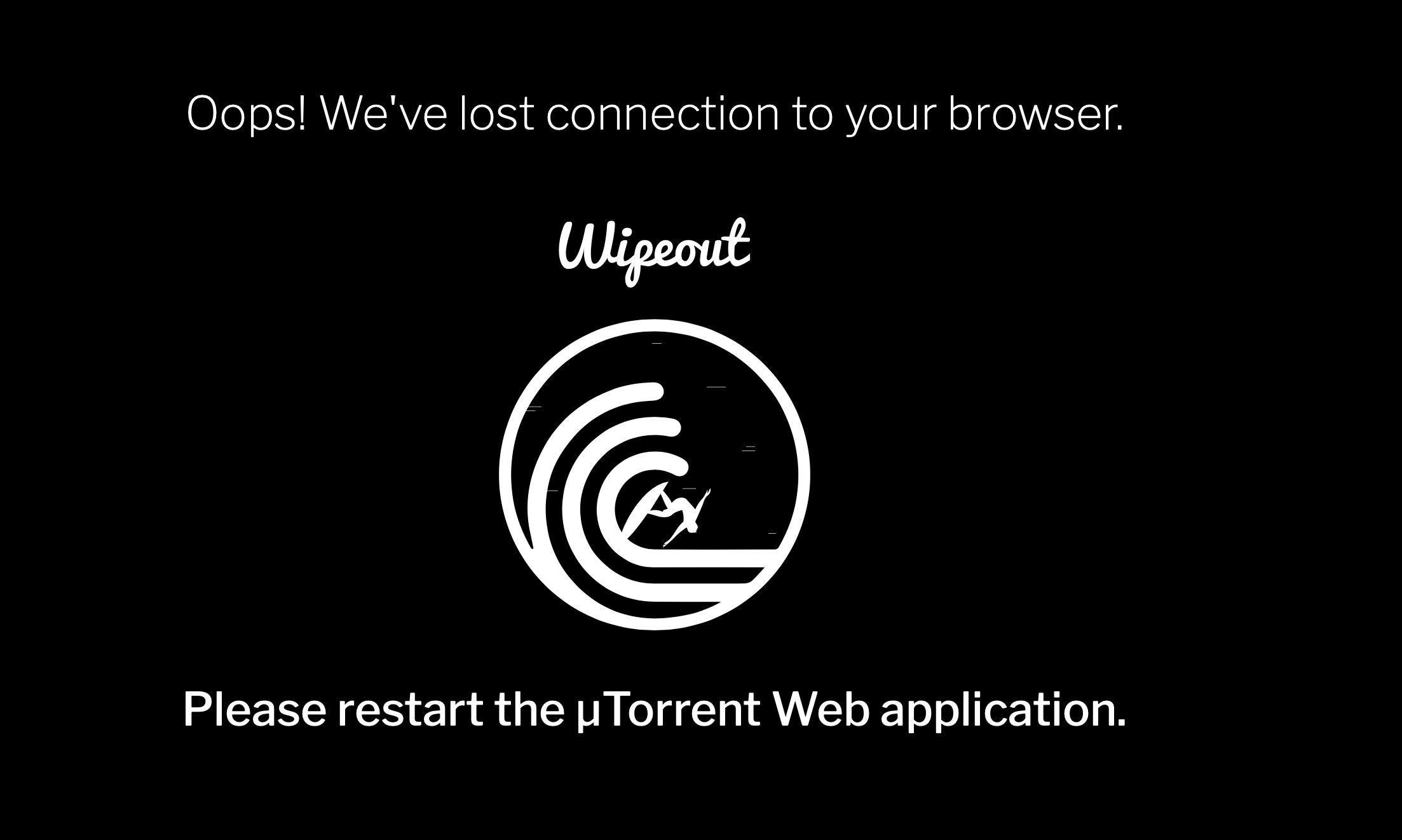Click the top curl of the outermost wave
The image size is (1402, 840).
pos(648,392)
